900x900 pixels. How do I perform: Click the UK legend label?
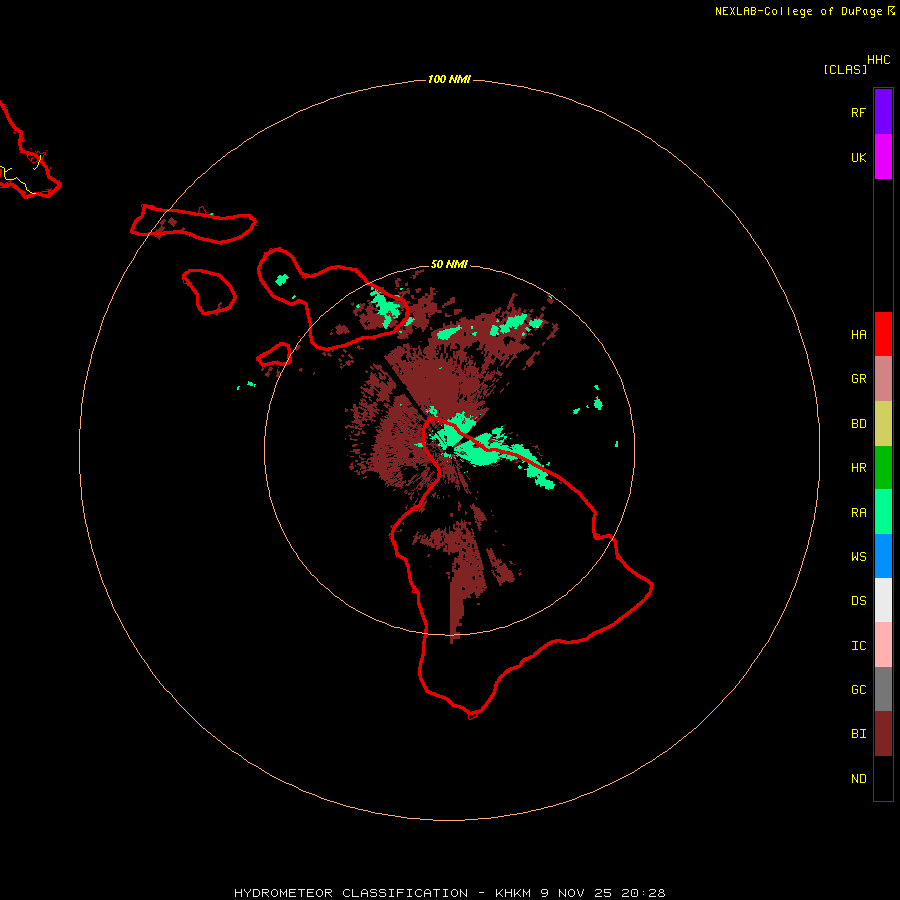858,157
